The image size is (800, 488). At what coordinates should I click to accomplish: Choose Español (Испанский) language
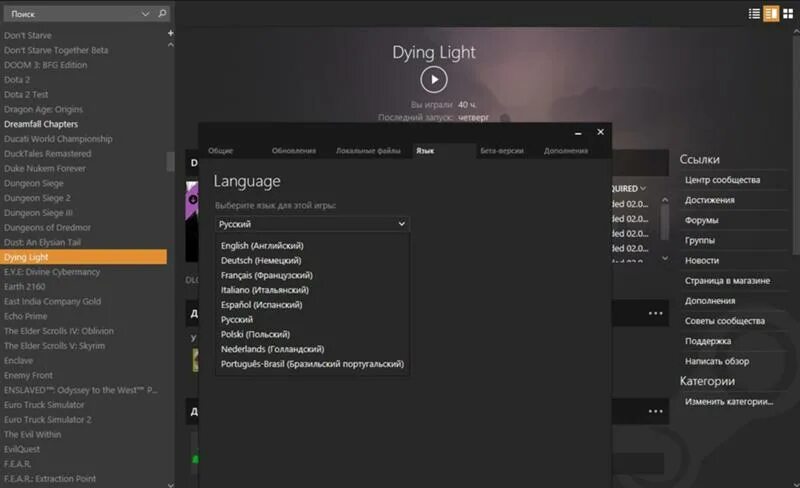[262, 305]
